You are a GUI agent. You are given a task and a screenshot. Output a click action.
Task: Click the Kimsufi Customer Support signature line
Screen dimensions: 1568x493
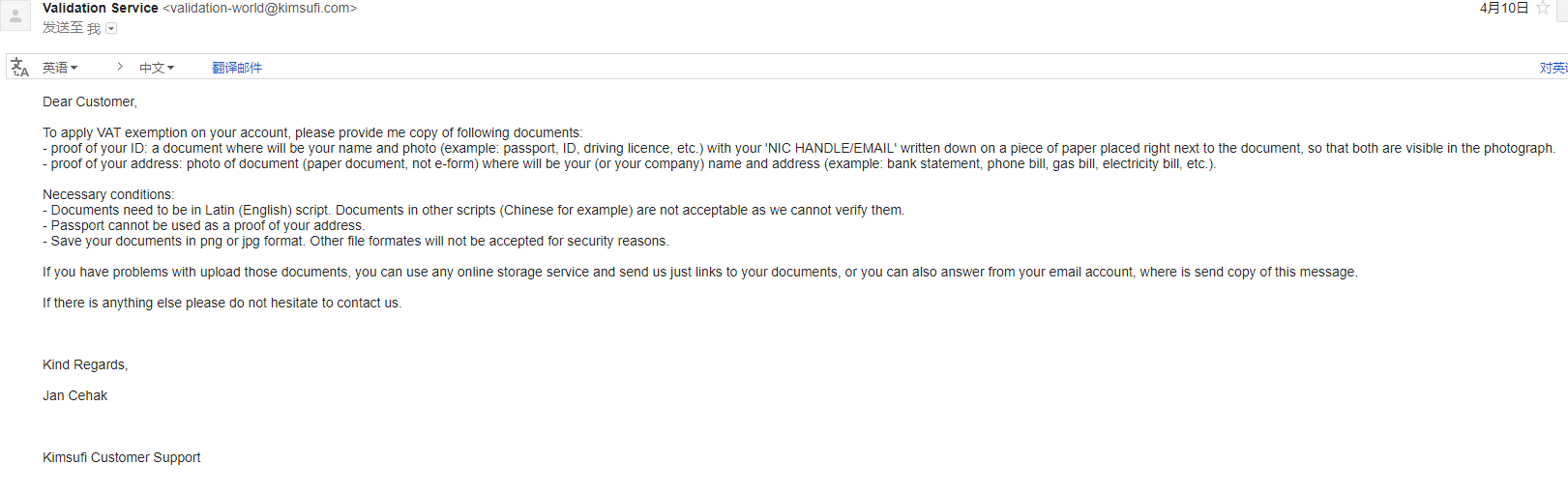(122, 457)
